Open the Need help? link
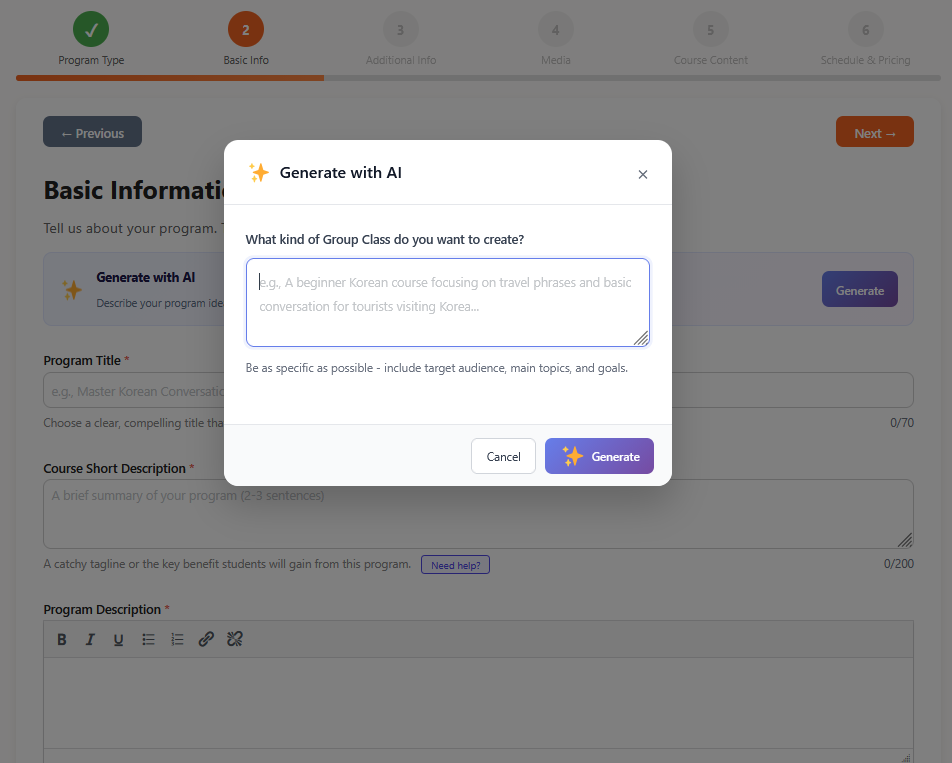This screenshot has height=763, width=952. pyautogui.click(x=455, y=565)
